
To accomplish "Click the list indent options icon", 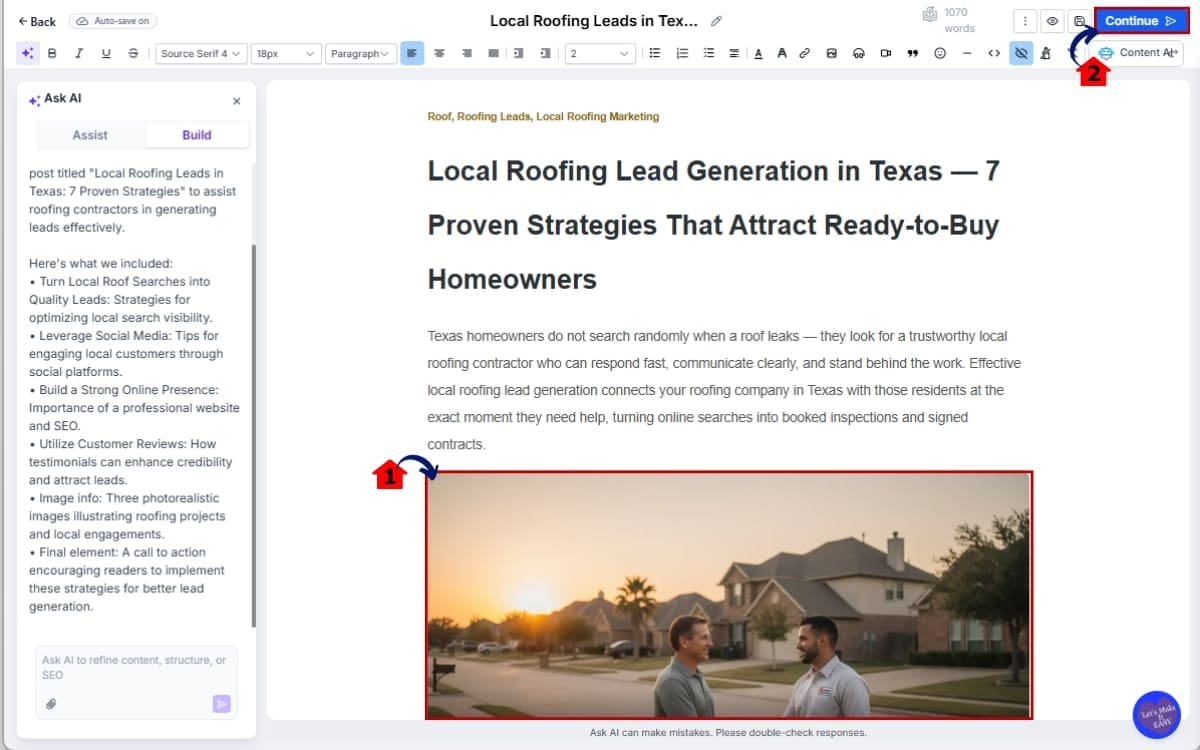I will point(734,53).
